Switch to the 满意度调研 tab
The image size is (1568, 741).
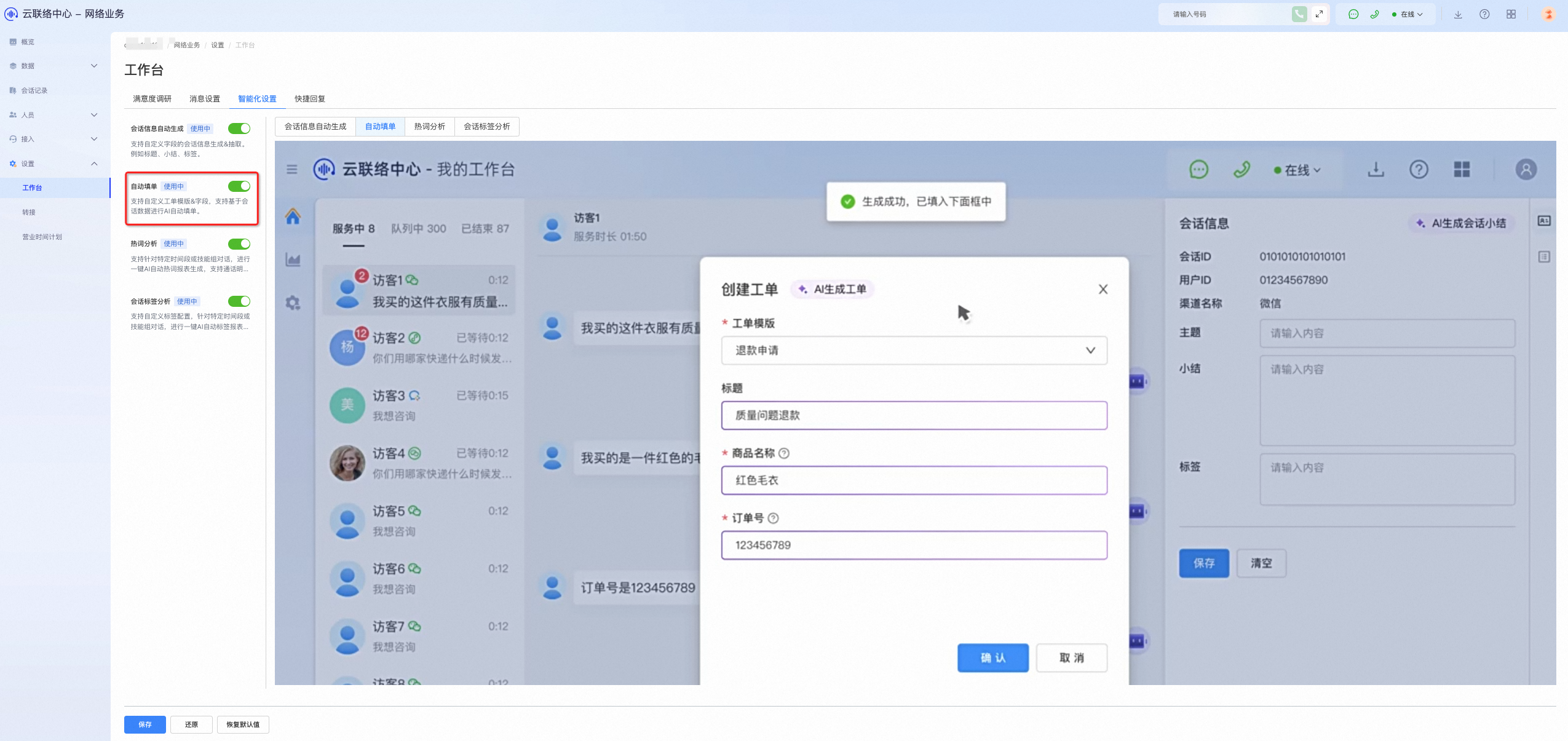152,99
